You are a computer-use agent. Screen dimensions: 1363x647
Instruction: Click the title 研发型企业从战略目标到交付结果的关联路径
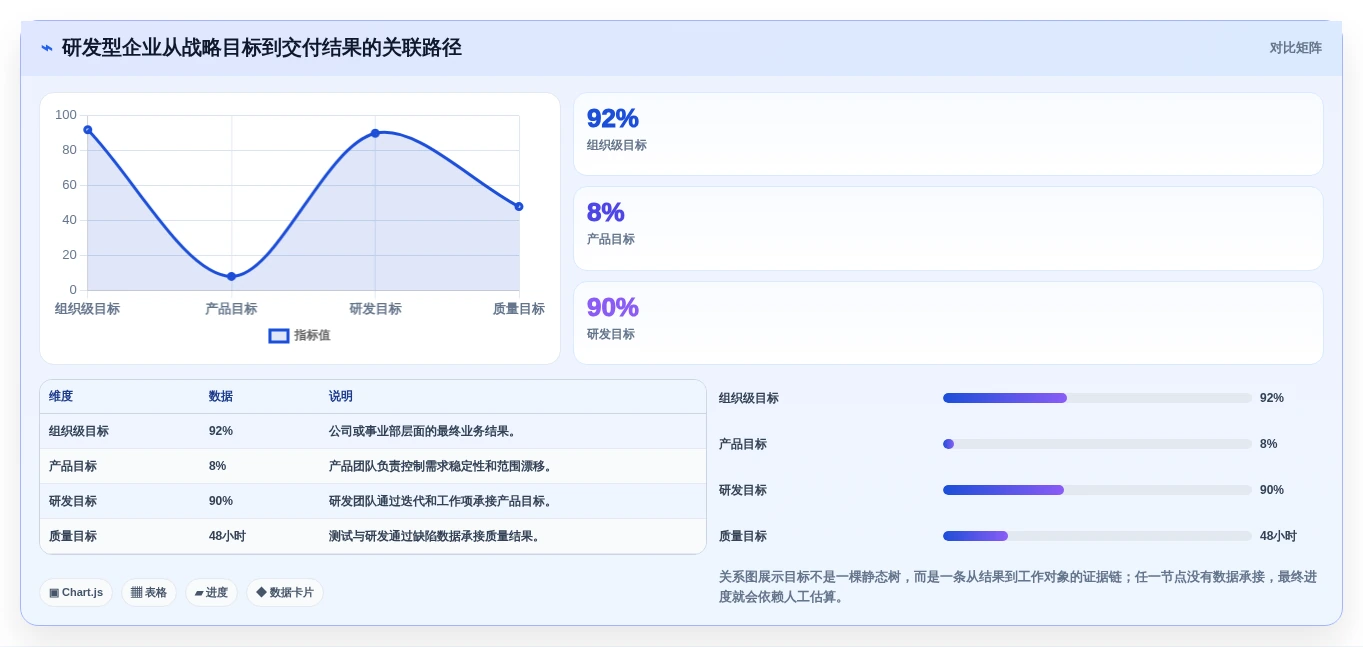pyautogui.click(x=262, y=48)
